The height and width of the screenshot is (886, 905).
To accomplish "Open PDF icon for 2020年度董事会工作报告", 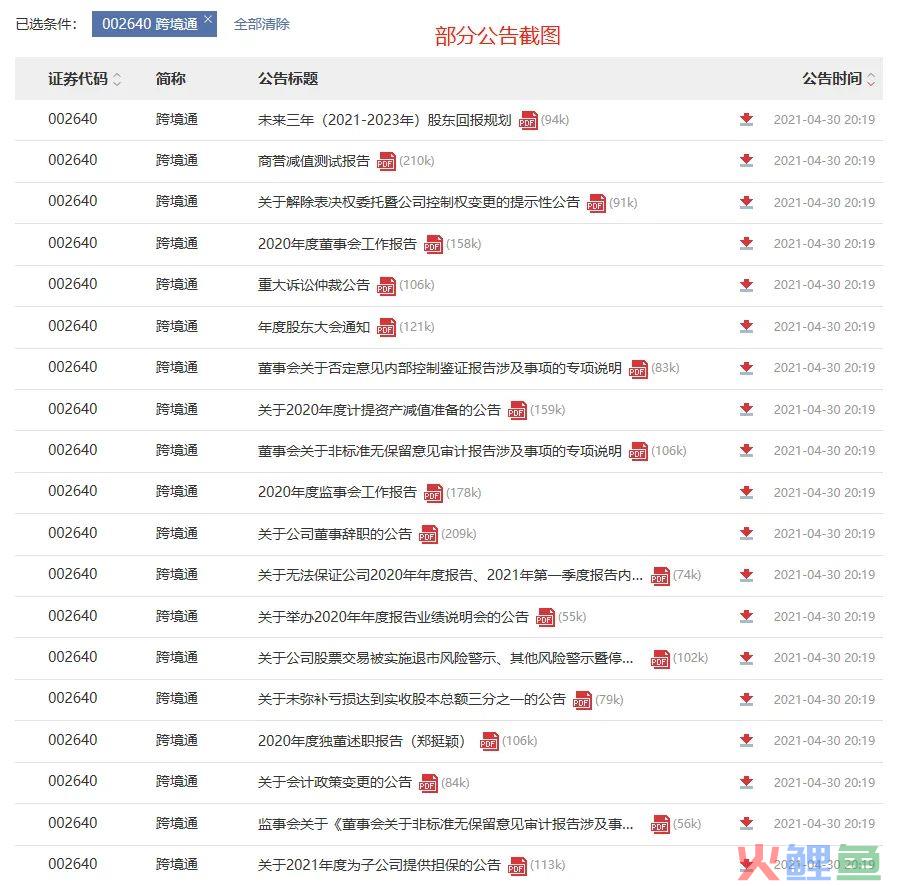I will click(x=433, y=245).
